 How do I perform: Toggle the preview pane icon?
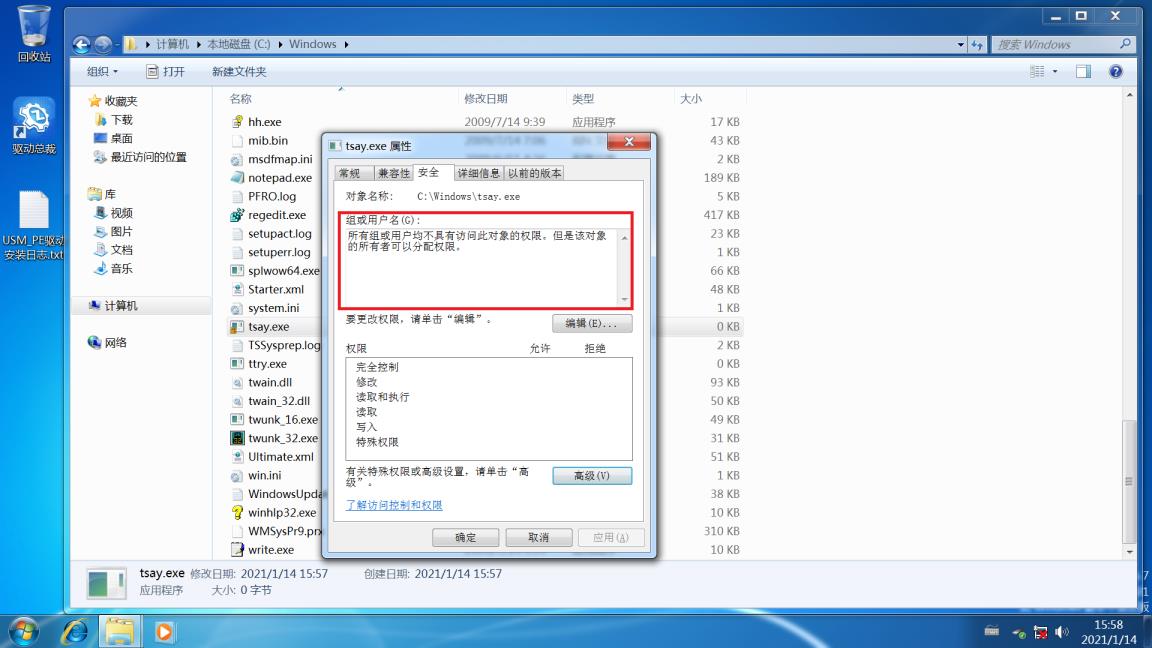coord(1083,71)
